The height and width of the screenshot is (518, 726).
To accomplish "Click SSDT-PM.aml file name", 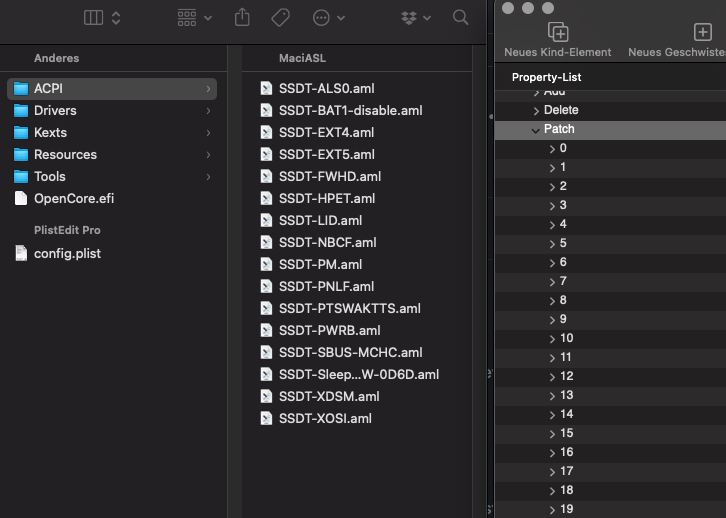I will click(320, 264).
